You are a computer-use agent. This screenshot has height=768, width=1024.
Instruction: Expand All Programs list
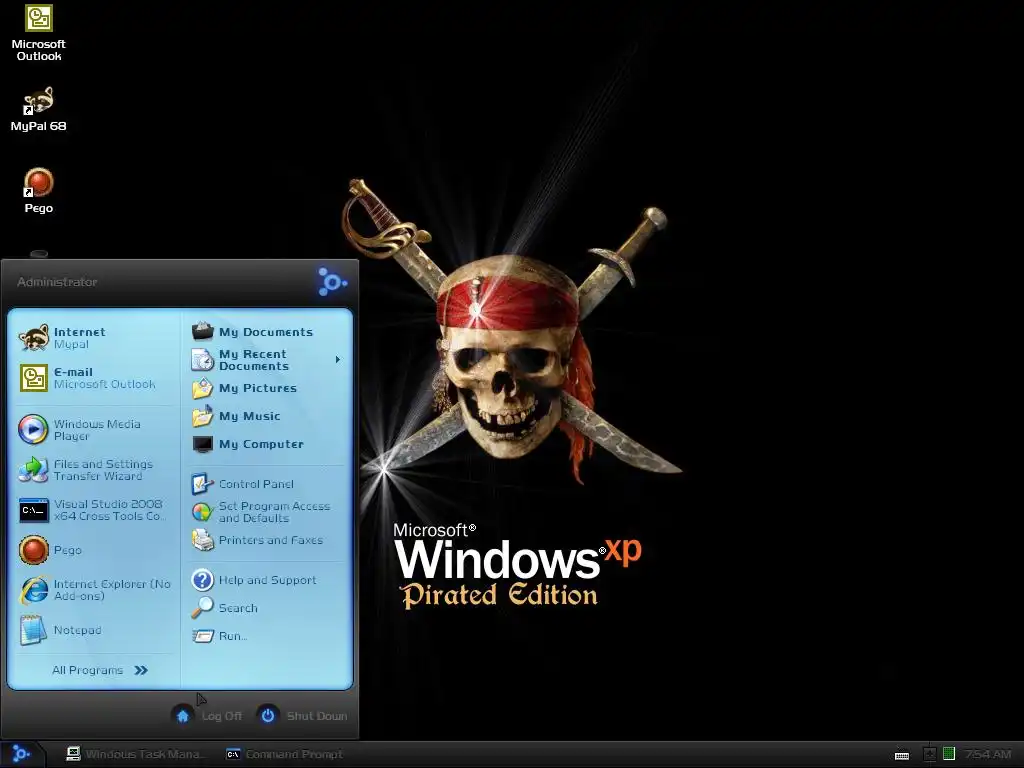[x=100, y=670]
